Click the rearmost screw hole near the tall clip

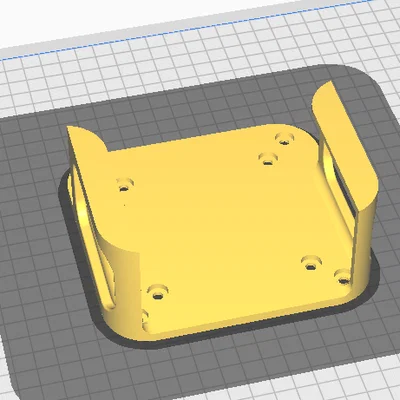pyautogui.click(x=284, y=138)
